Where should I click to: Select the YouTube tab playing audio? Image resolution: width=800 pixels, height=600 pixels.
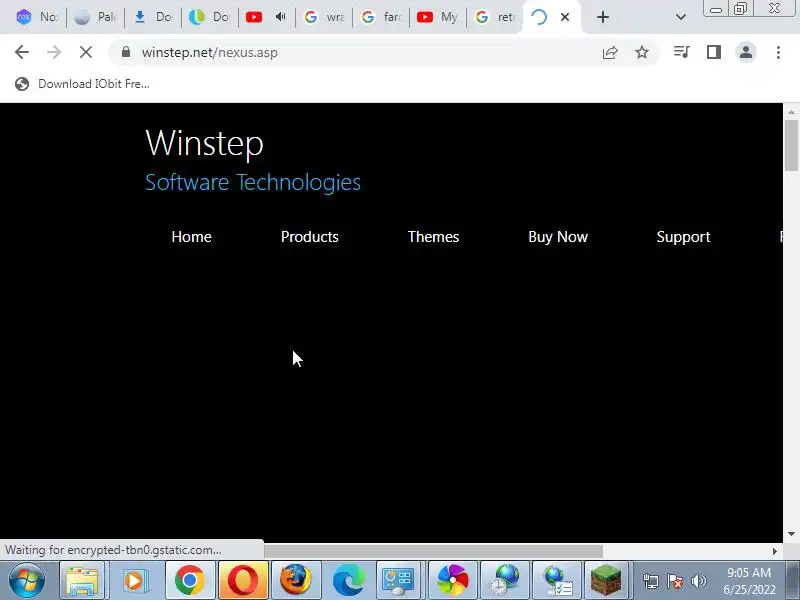coord(267,17)
